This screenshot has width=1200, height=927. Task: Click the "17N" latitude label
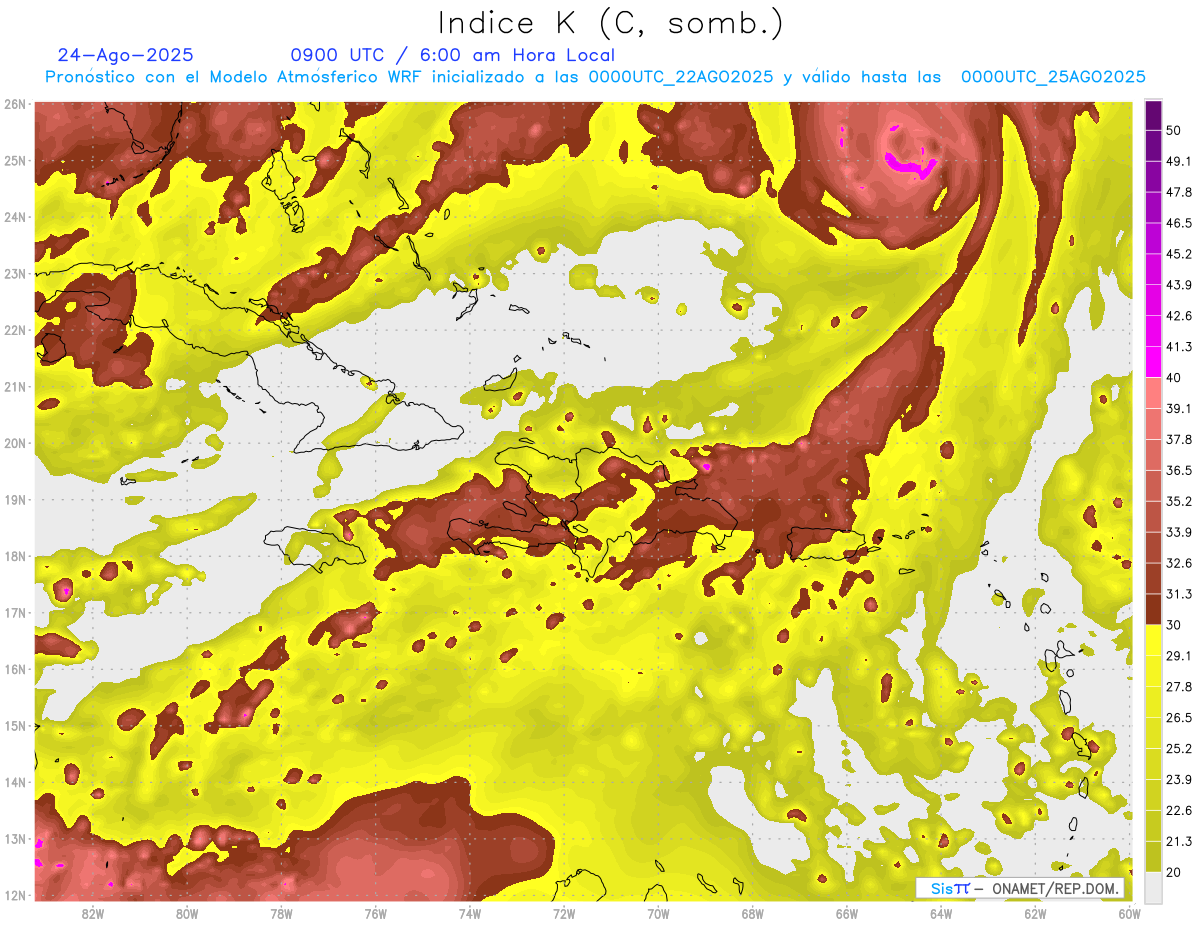click(x=15, y=613)
